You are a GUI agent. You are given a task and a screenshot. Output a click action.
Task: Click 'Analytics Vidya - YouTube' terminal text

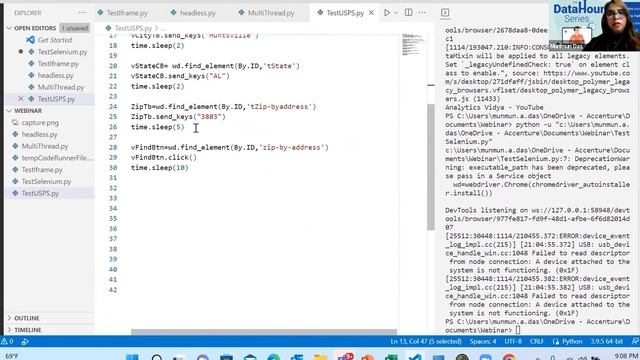[494, 107]
